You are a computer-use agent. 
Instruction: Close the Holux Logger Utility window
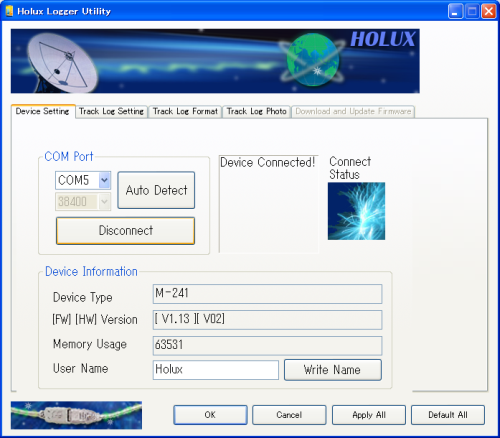pyautogui.click(x=489, y=11)
